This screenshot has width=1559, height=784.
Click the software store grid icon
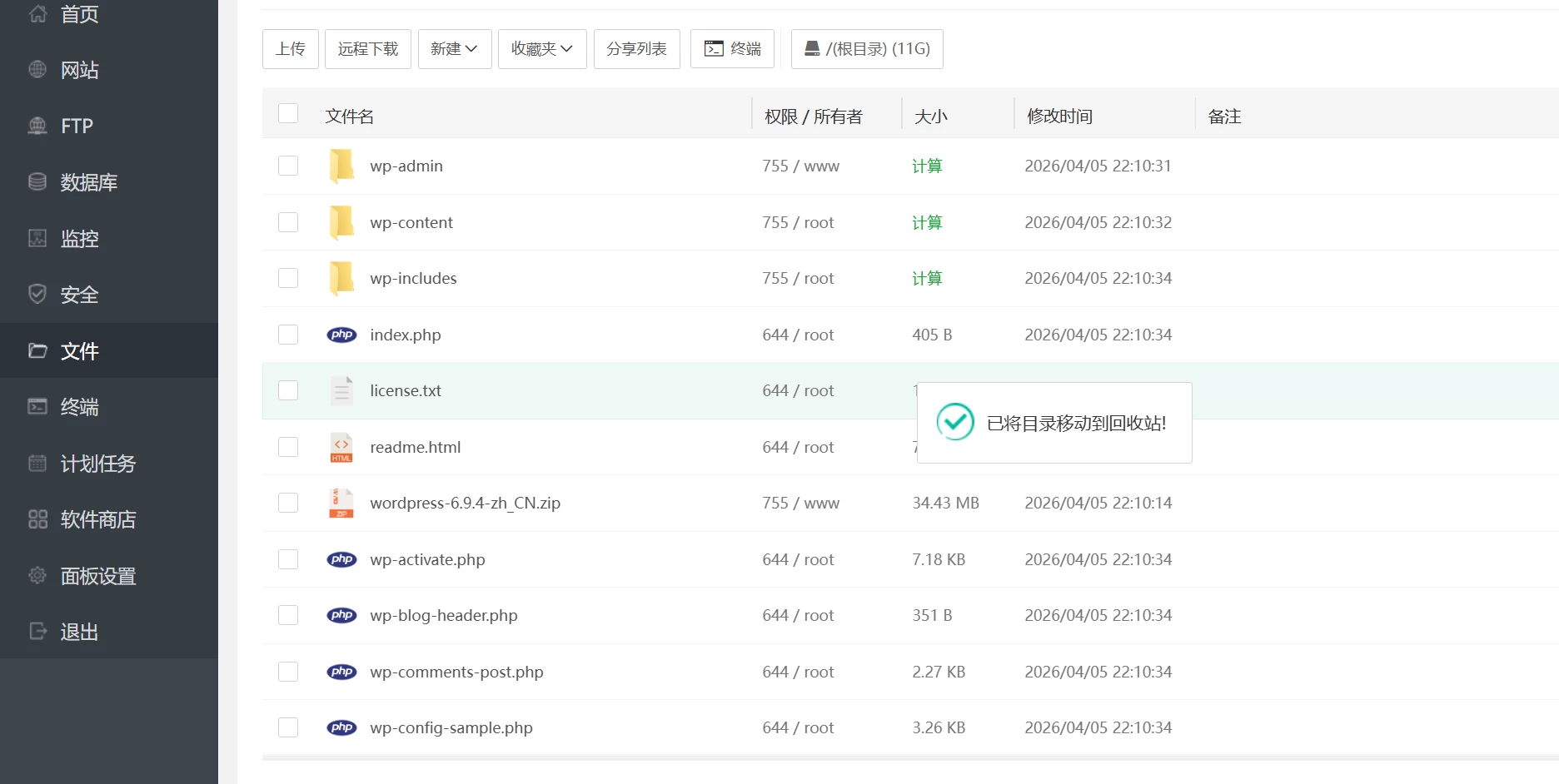[37, 519]
